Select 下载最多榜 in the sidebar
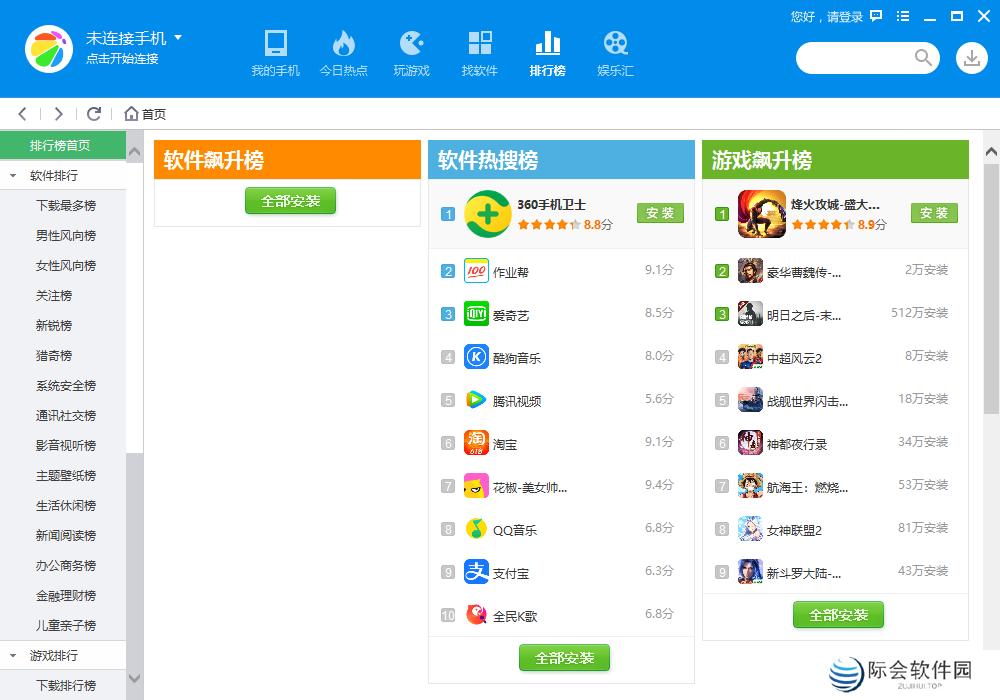The image size is (1000, 700). (66, 206)
